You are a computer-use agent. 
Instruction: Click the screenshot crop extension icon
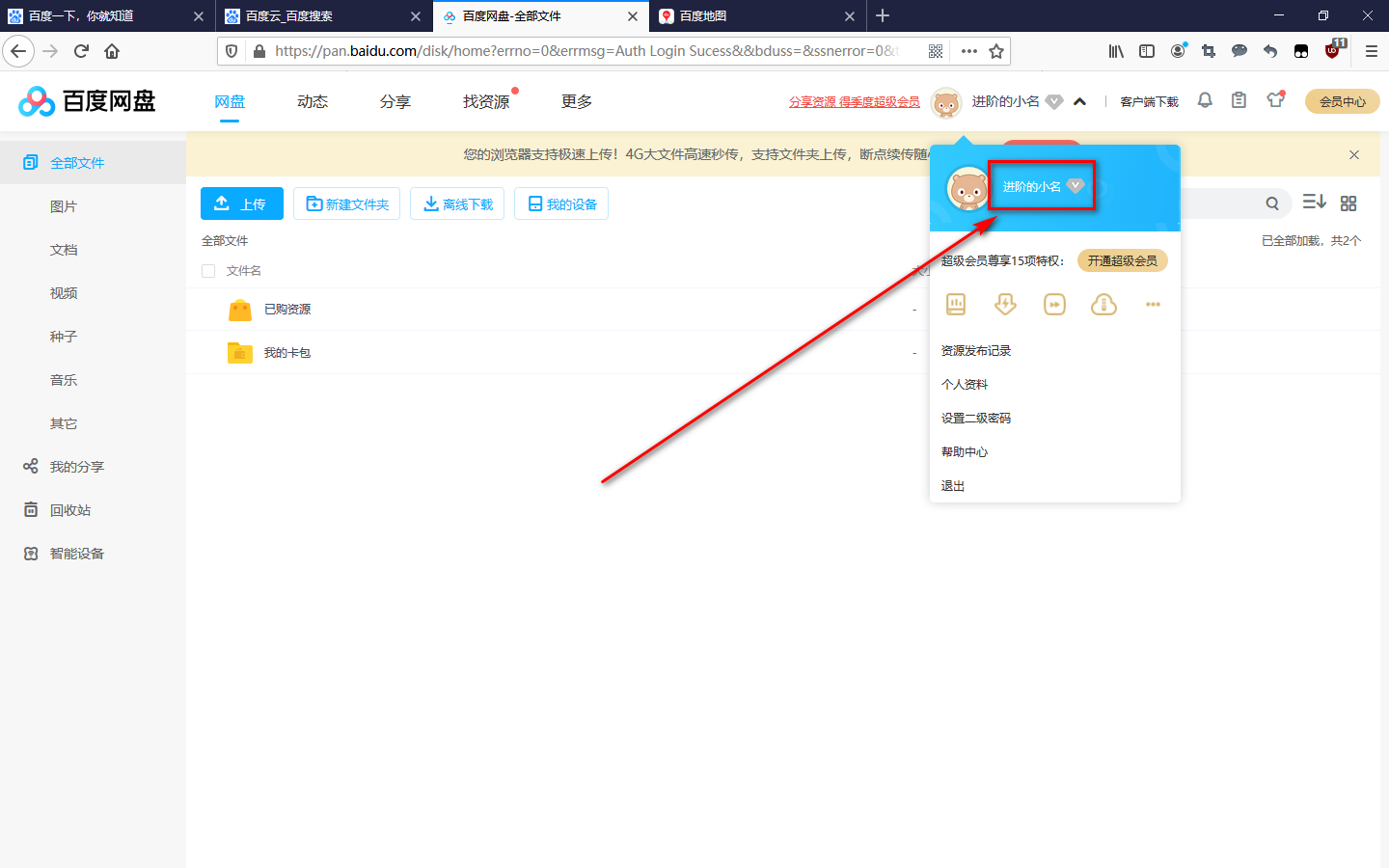(1209, 51)
